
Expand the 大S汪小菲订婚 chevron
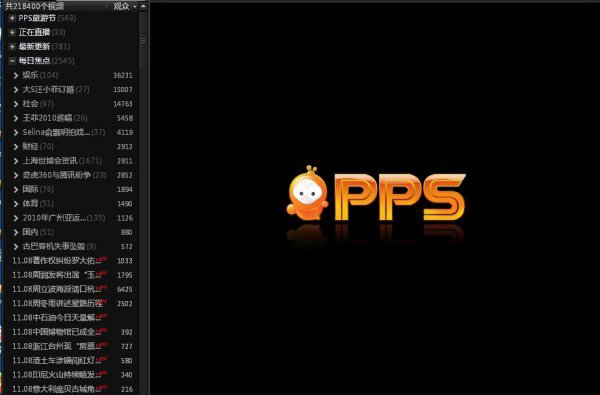pyautogui.click(x=16, y=90)
